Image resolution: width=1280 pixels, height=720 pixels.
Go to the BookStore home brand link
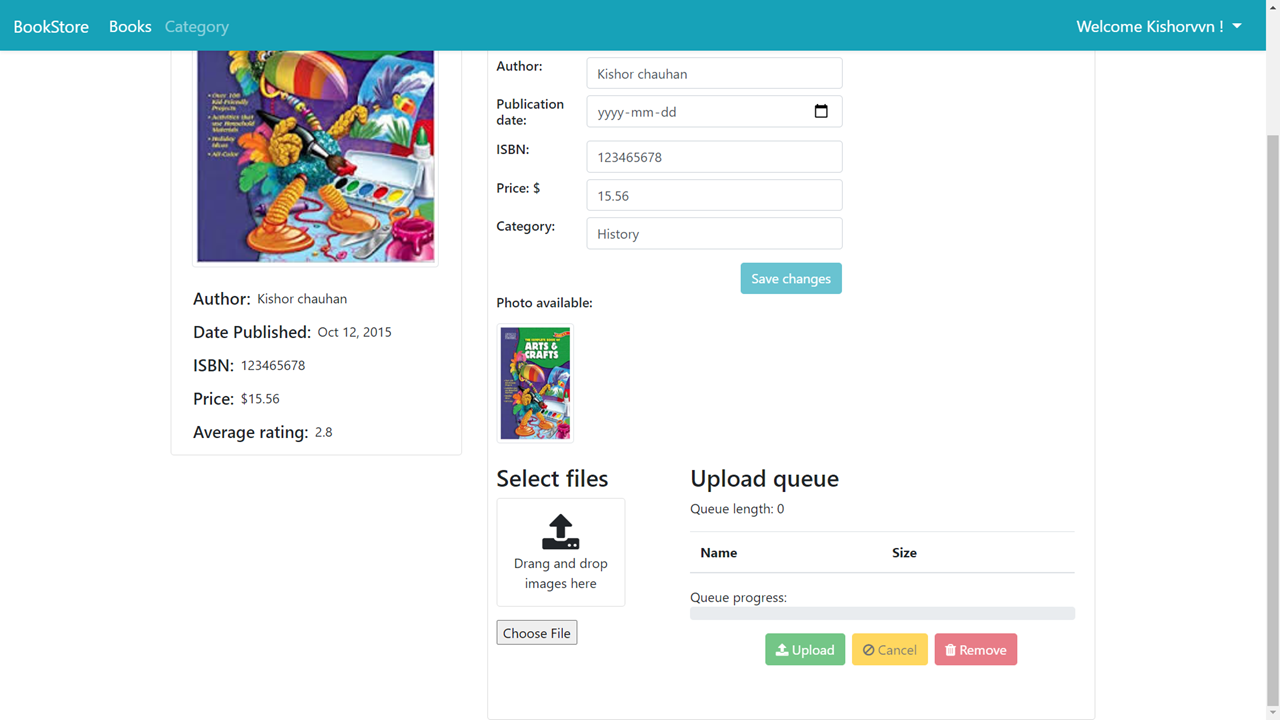[51, 26]
